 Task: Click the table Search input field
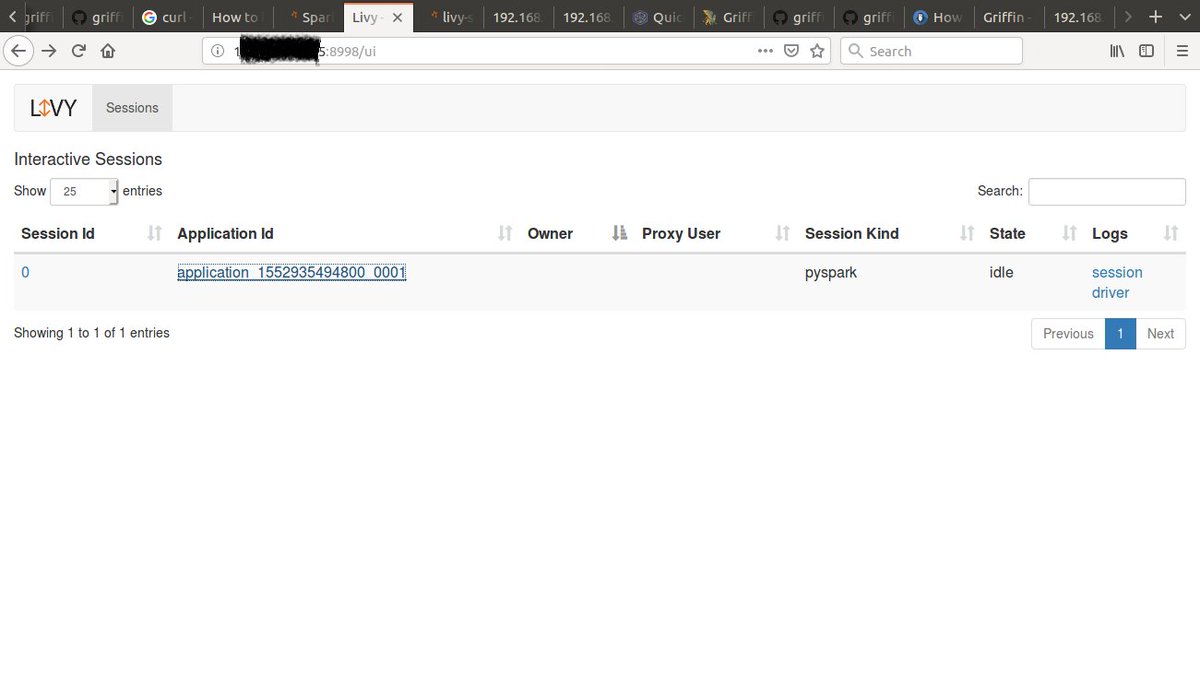(x=1106, y=191)
